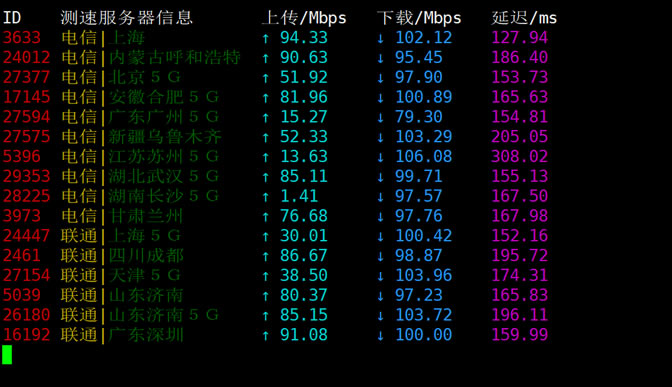Click the upload arrow beside 30.01
The width and height of the screenshot is (672, 387).
pyautogui.click(x=266, y=237)
